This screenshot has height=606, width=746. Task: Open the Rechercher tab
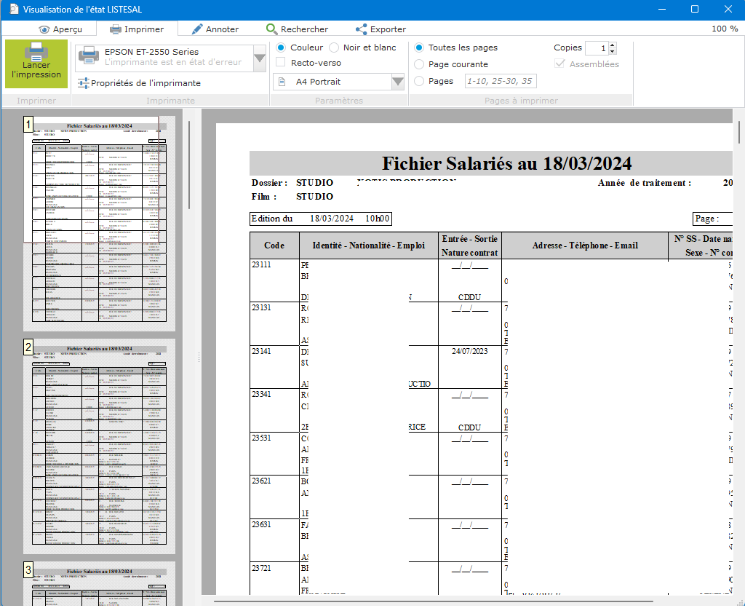point(296,29)
